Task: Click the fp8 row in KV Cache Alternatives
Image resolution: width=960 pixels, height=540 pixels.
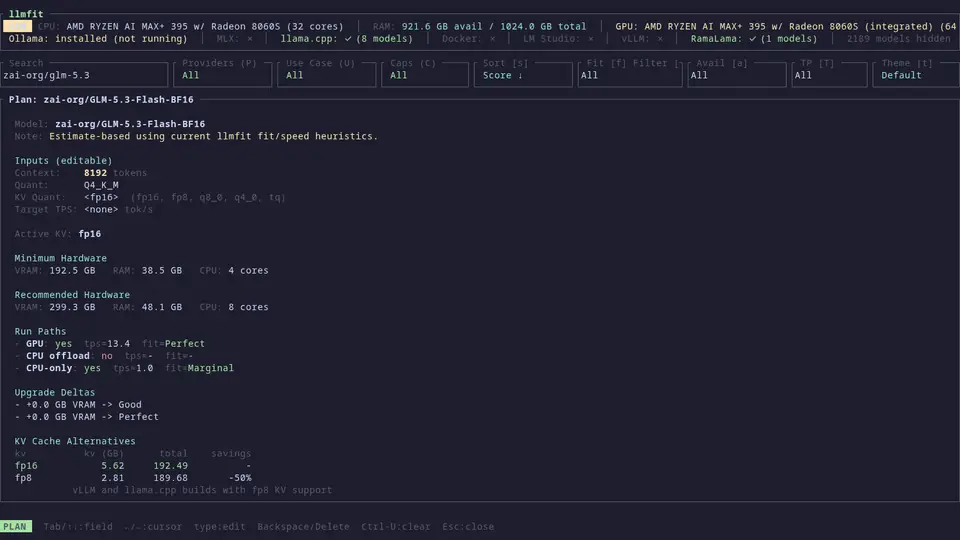Action: click(x=133, y=478)
